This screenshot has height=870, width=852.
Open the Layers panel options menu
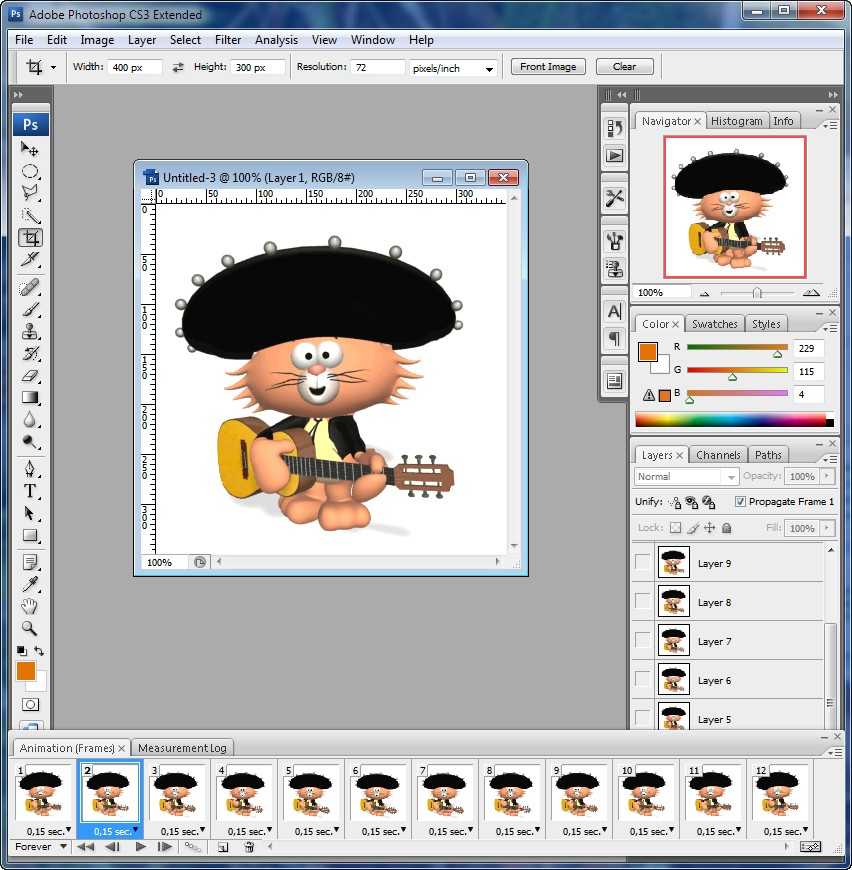[830, 460]
